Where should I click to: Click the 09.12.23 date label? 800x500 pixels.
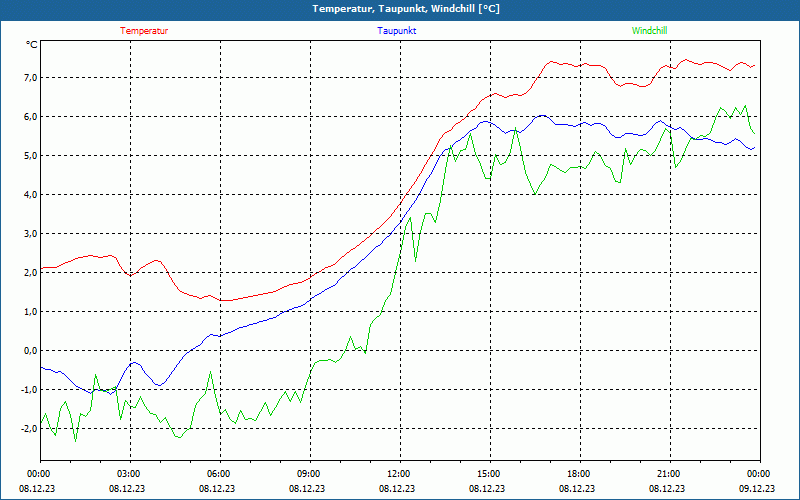pyautogui.click(x=757, y=488)
